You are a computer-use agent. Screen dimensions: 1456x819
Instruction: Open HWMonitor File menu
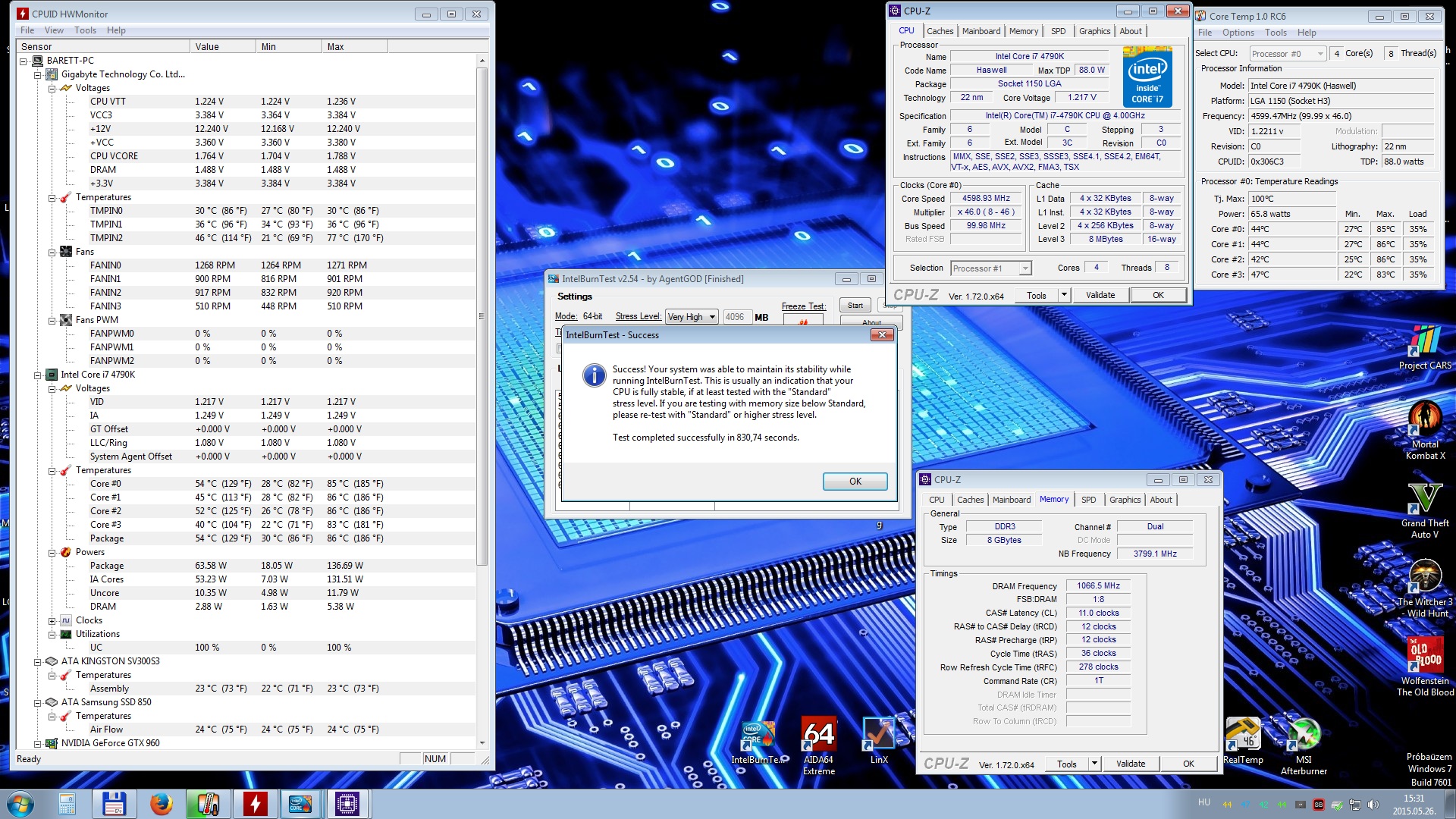27,30
